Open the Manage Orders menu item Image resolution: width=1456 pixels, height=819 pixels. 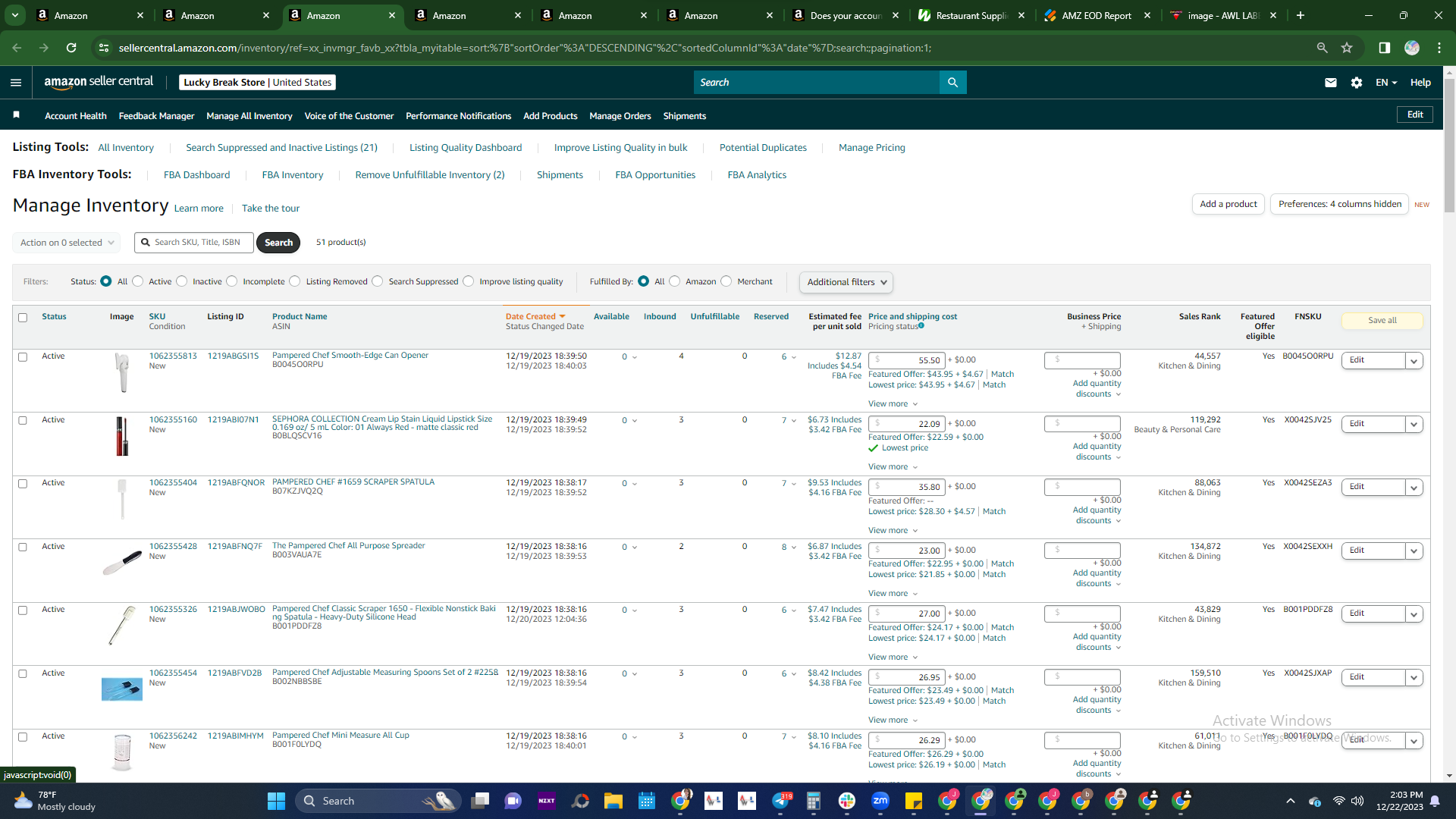[620, 116]
